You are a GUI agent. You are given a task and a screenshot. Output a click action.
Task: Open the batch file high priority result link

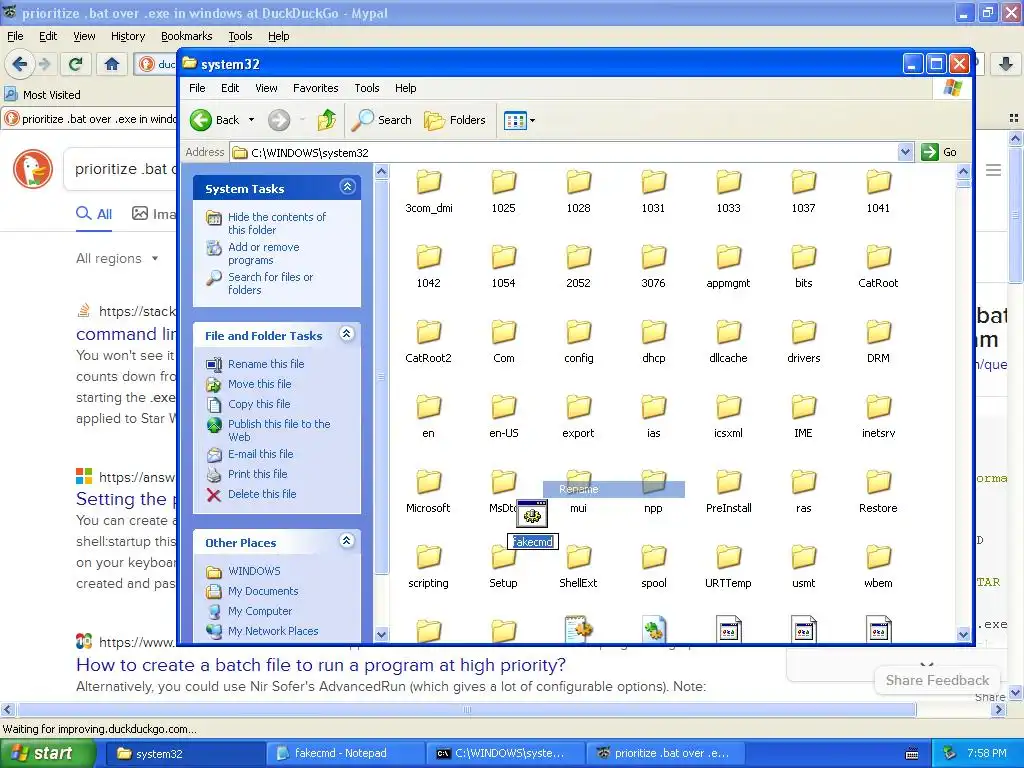321,665
